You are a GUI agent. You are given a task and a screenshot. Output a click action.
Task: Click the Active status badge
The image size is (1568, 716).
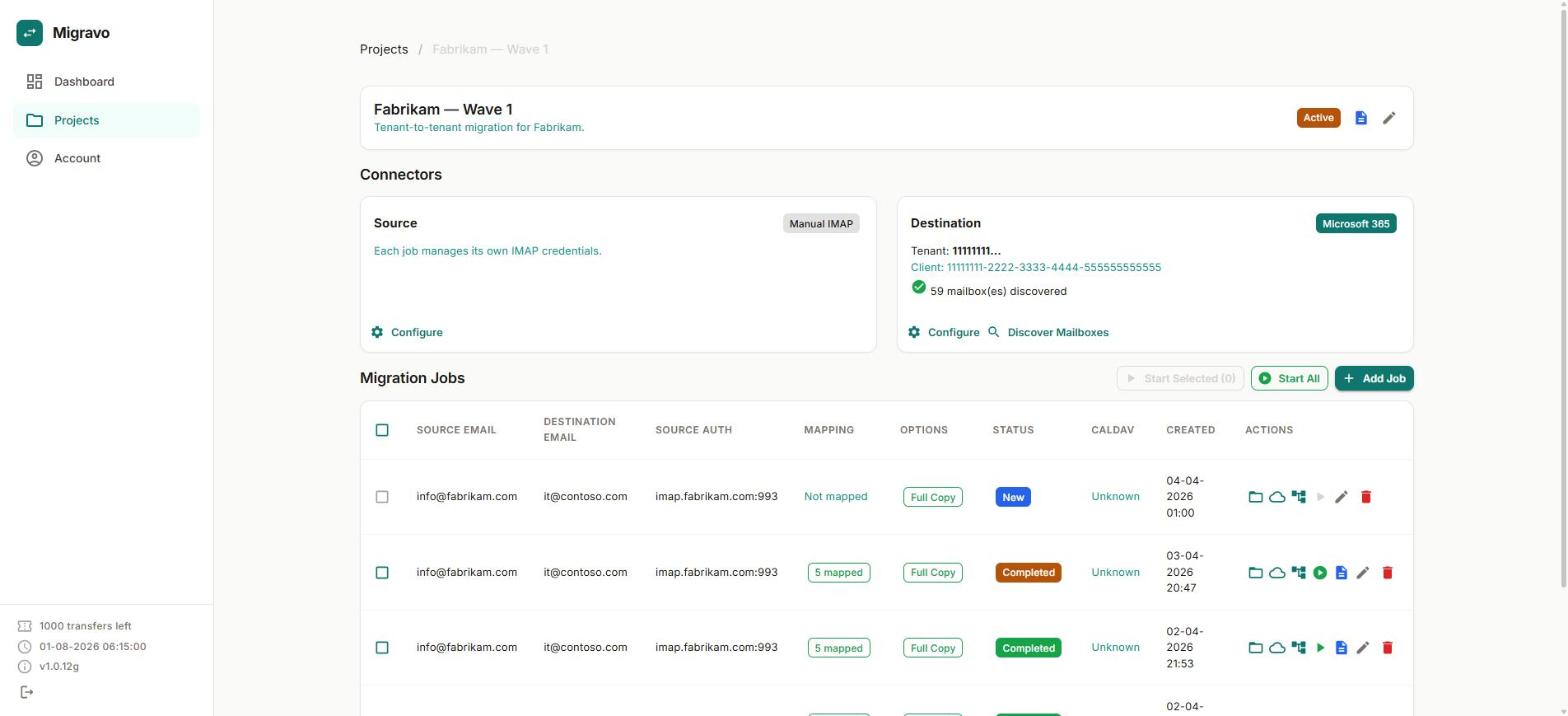coord(1318,118)
